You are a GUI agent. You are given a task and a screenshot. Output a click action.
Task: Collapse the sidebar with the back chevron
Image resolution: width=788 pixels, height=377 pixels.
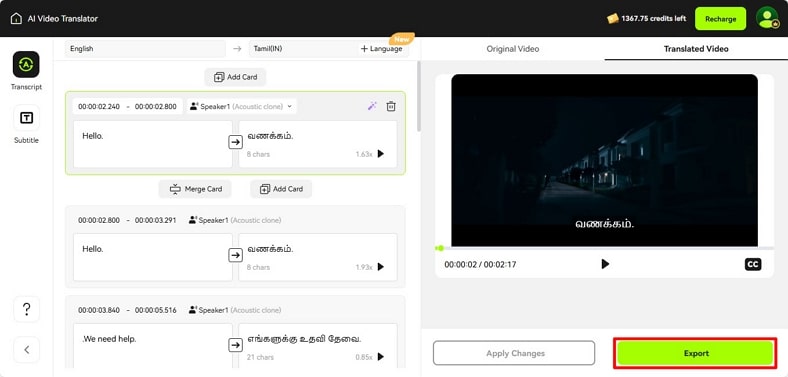click(27, 349)
